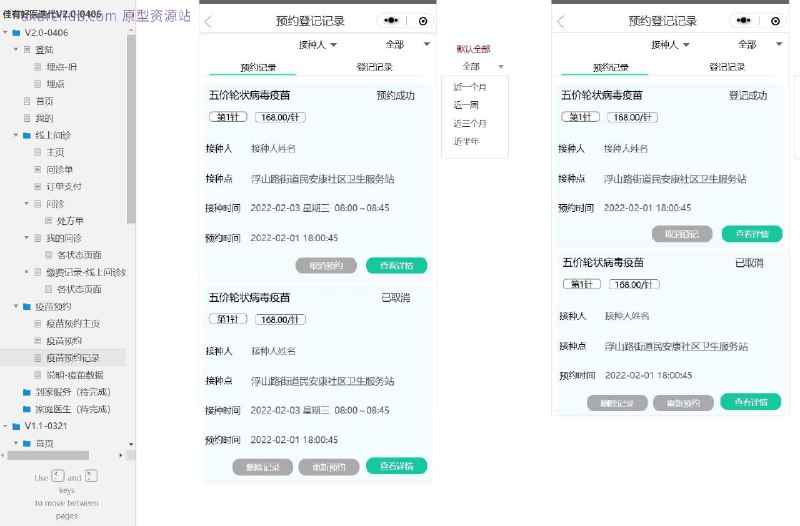Click 查看详情 on the 登记成功 card
This screenshot has width=800, height=526.
click(x=752, y=234)
